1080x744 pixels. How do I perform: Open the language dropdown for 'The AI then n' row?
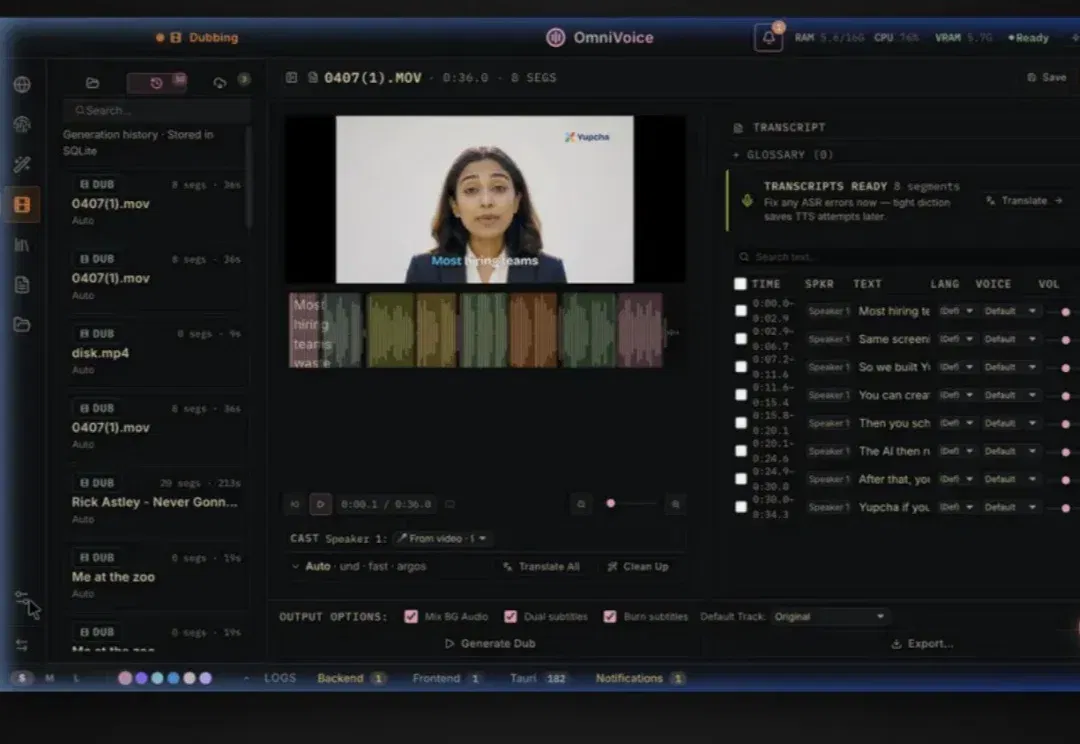(x=957, y=451)
